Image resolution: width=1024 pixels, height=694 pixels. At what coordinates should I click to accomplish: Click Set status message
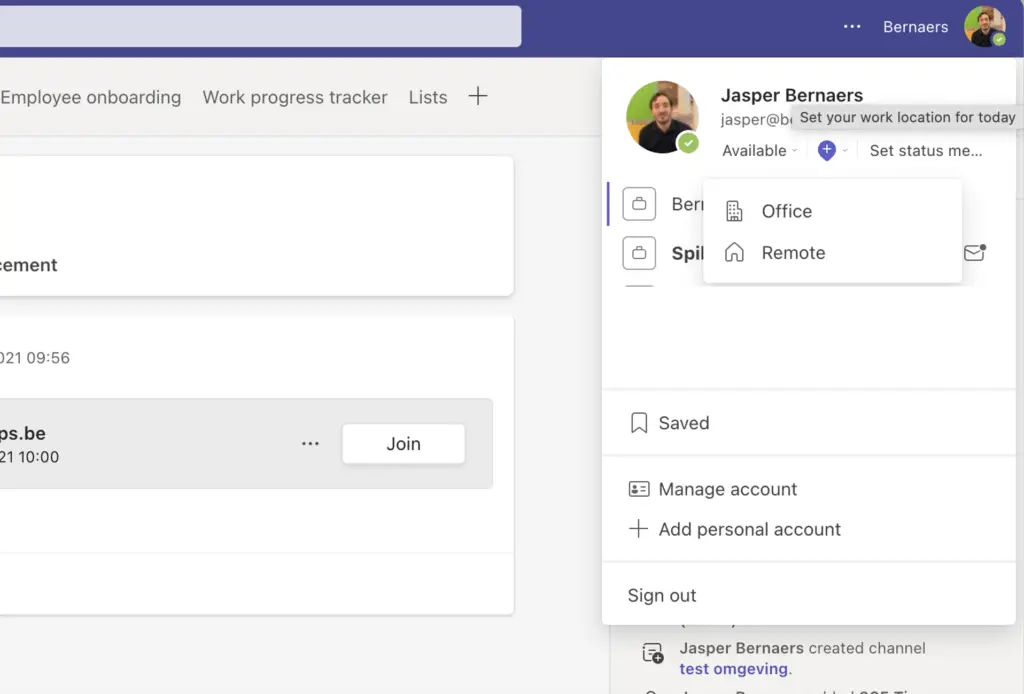coord(925,151)
